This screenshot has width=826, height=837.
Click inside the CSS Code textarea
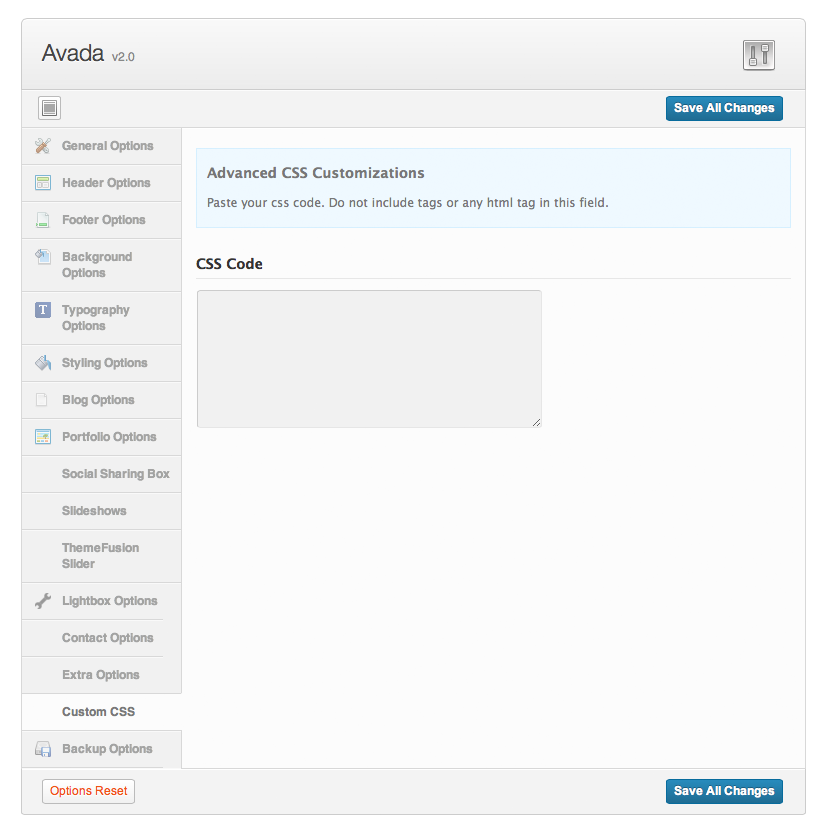(x=369, y=359)
